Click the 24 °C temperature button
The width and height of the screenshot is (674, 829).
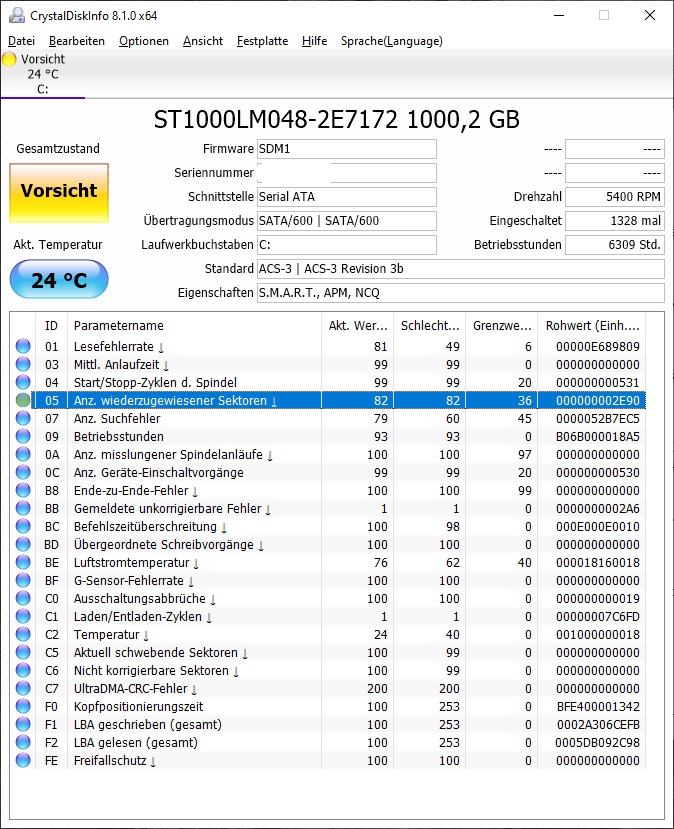(59, 279)
